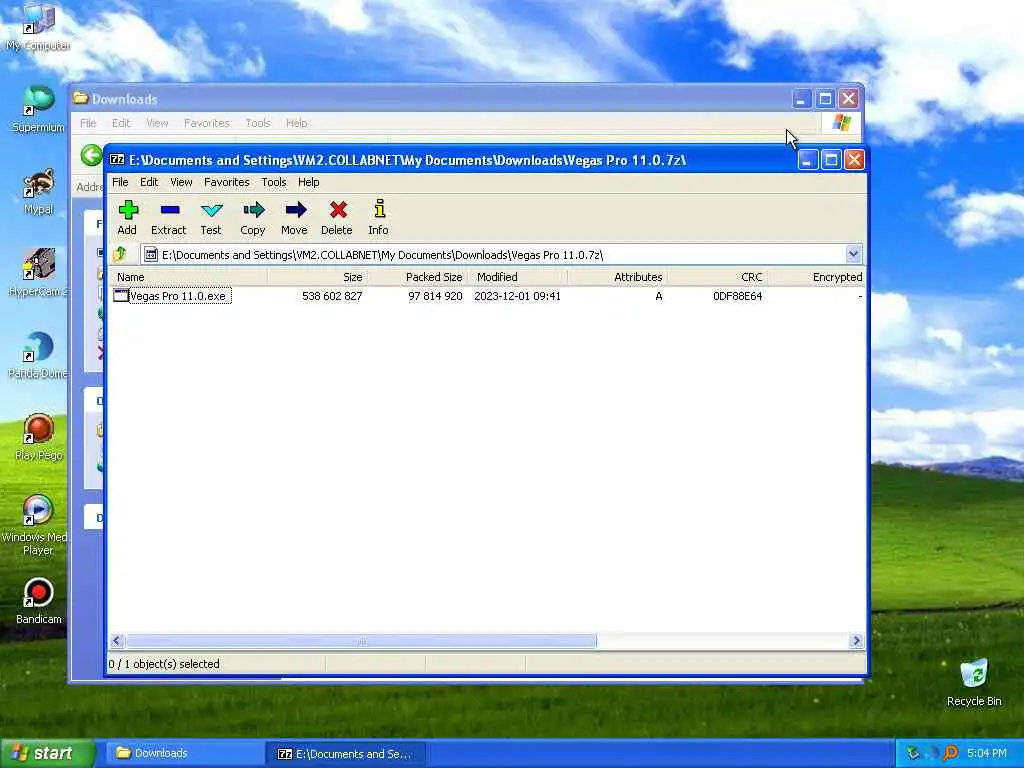Screen dimensions: 1024x768
Task: Open the View menu in Downloads window
Action: tap(157, 123)
